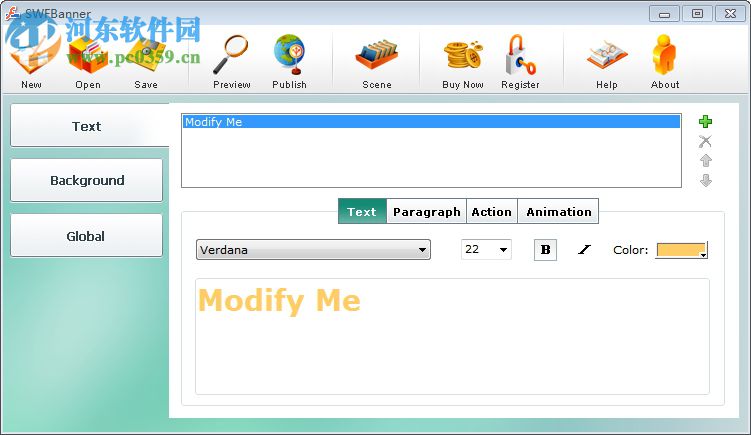The width and height of the screenshot is (751, 435).
Task: Preview the banner with the magnifier icon
Action: click(231, 60)
